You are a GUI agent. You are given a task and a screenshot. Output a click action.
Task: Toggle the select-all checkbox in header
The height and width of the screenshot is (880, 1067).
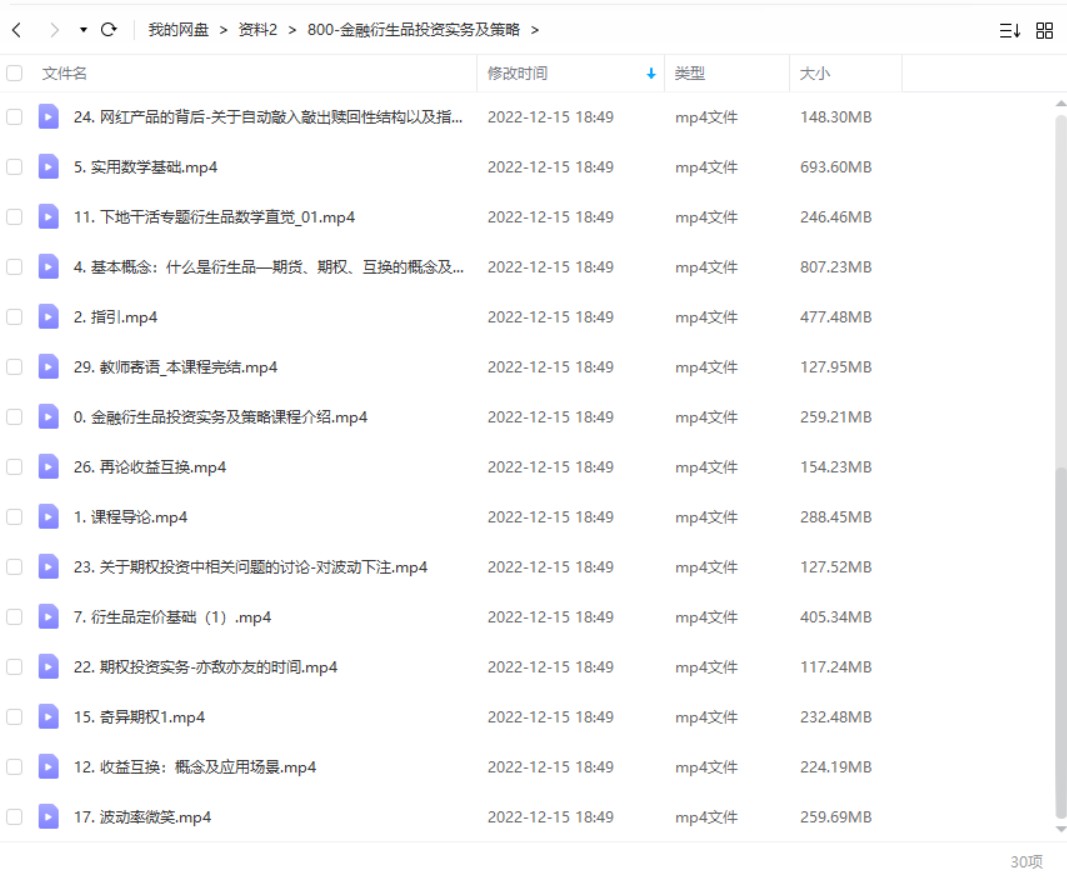14,73
